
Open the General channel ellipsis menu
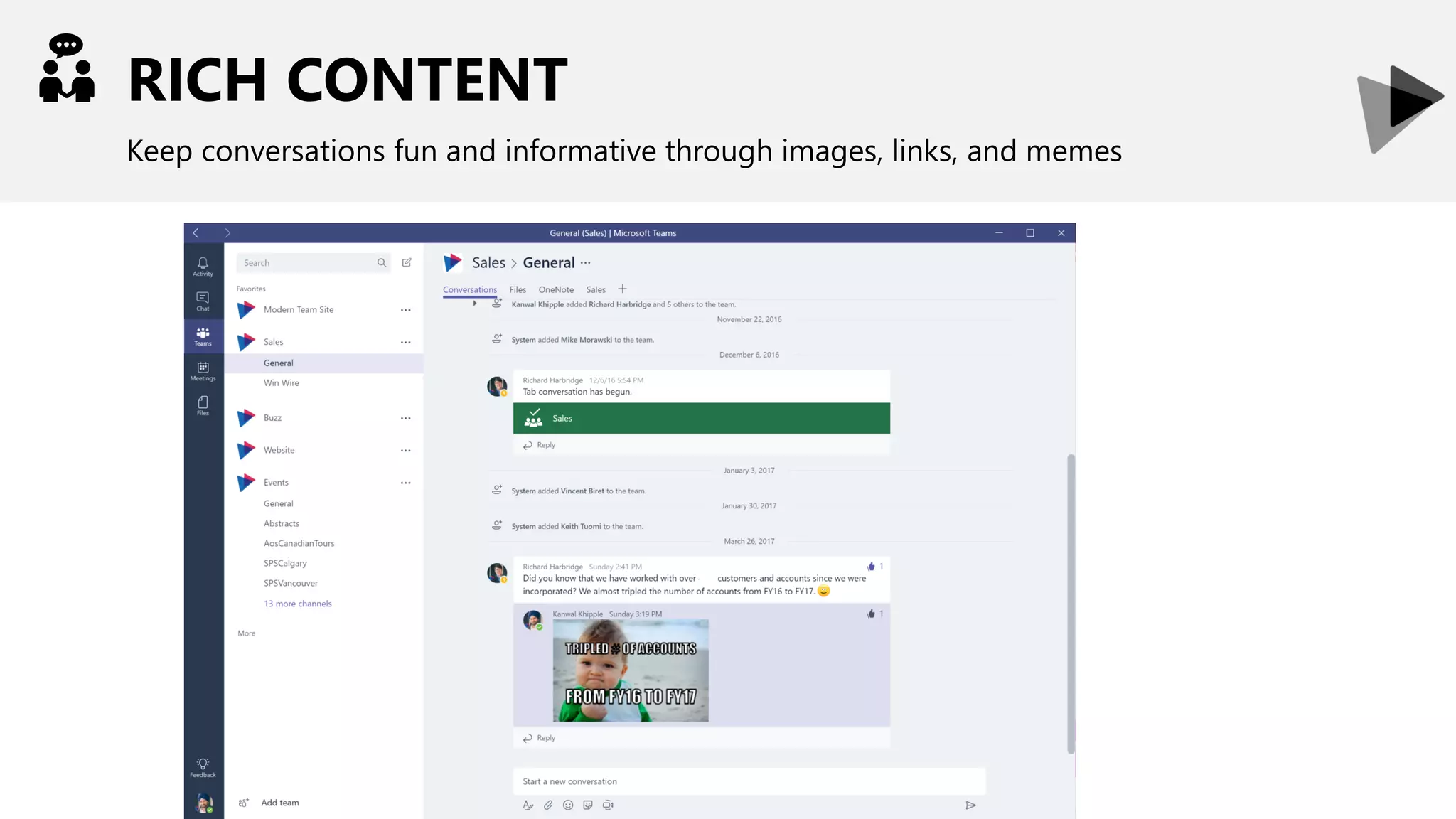(x=585, y=263)
